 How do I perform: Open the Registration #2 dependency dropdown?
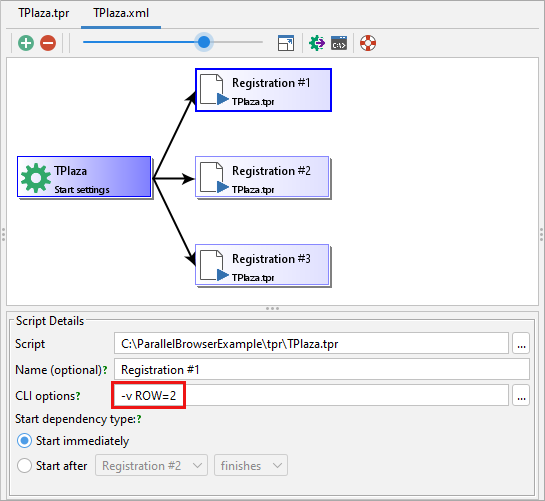tap(152, 465)
